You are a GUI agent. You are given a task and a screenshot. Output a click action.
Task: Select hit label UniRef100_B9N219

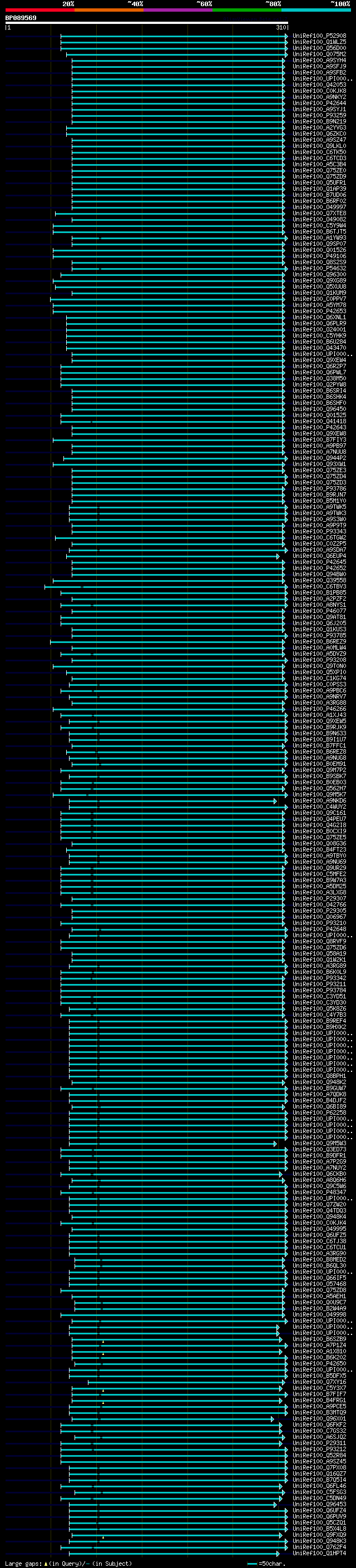(x=319, y=121)
